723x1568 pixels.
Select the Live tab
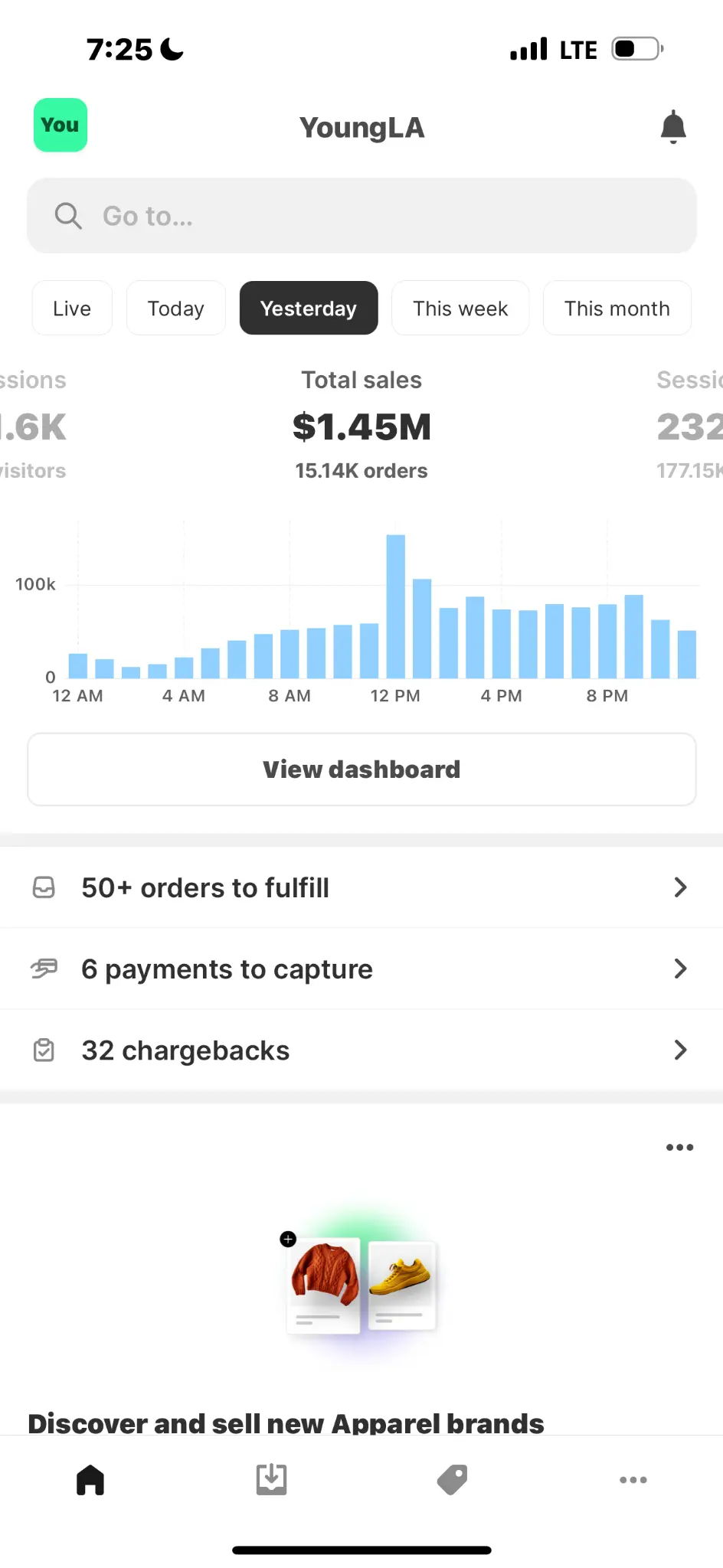coord(72,308)
